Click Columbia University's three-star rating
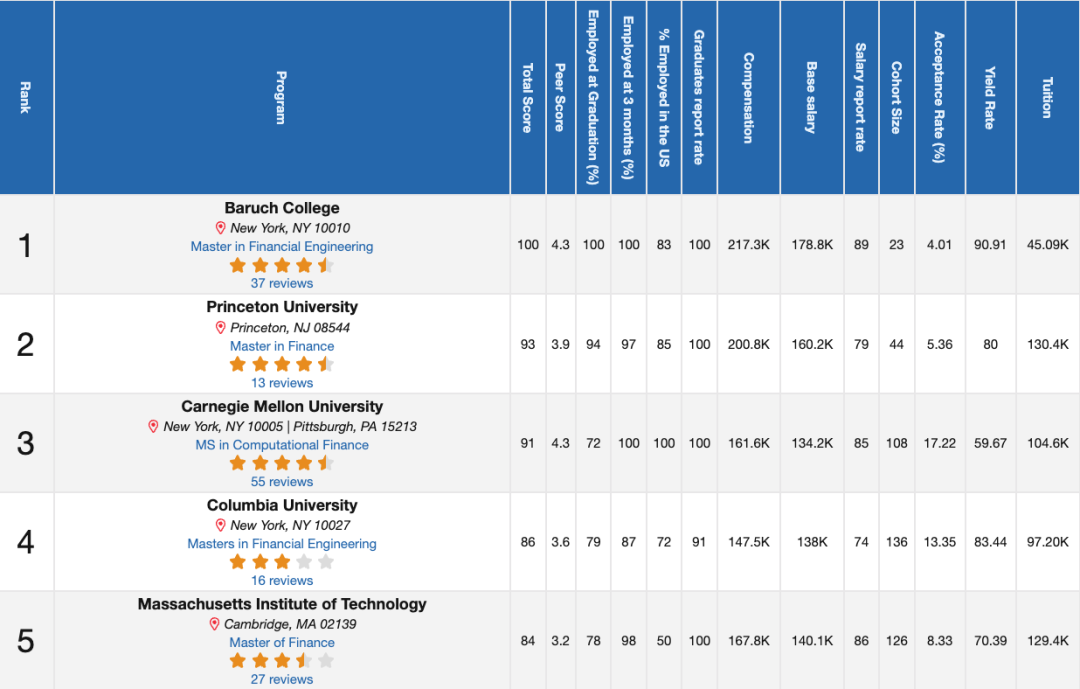This screenshot has width=1080, height=689. point(282,562)
